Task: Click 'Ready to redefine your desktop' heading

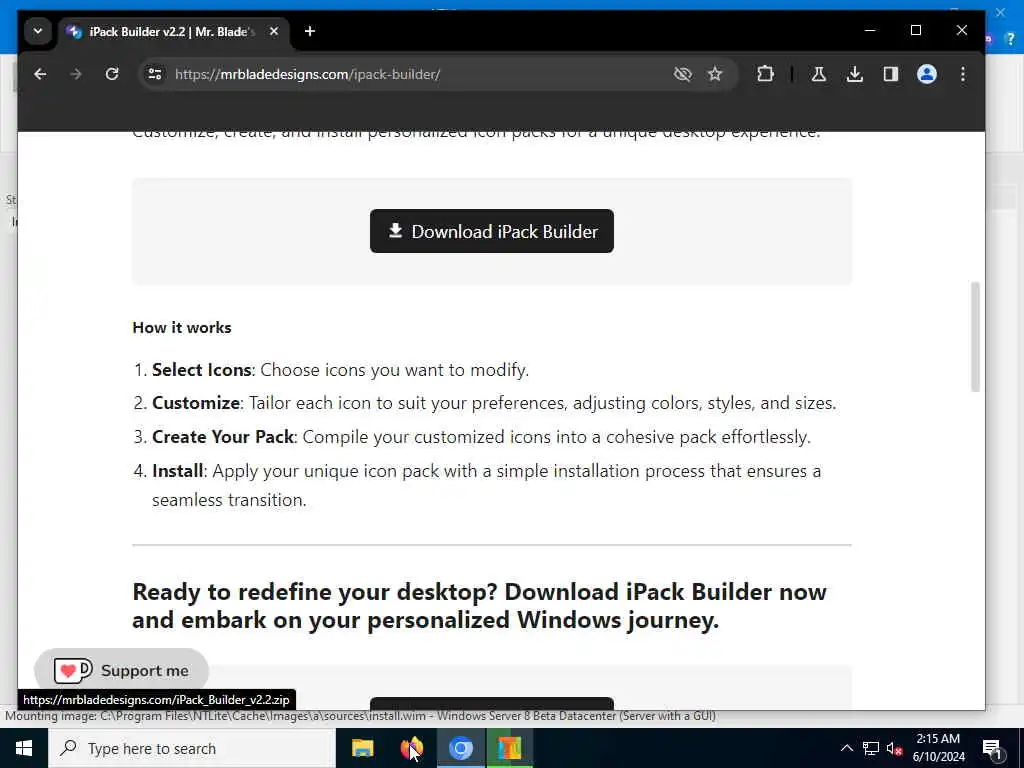Action: point(479,605)
